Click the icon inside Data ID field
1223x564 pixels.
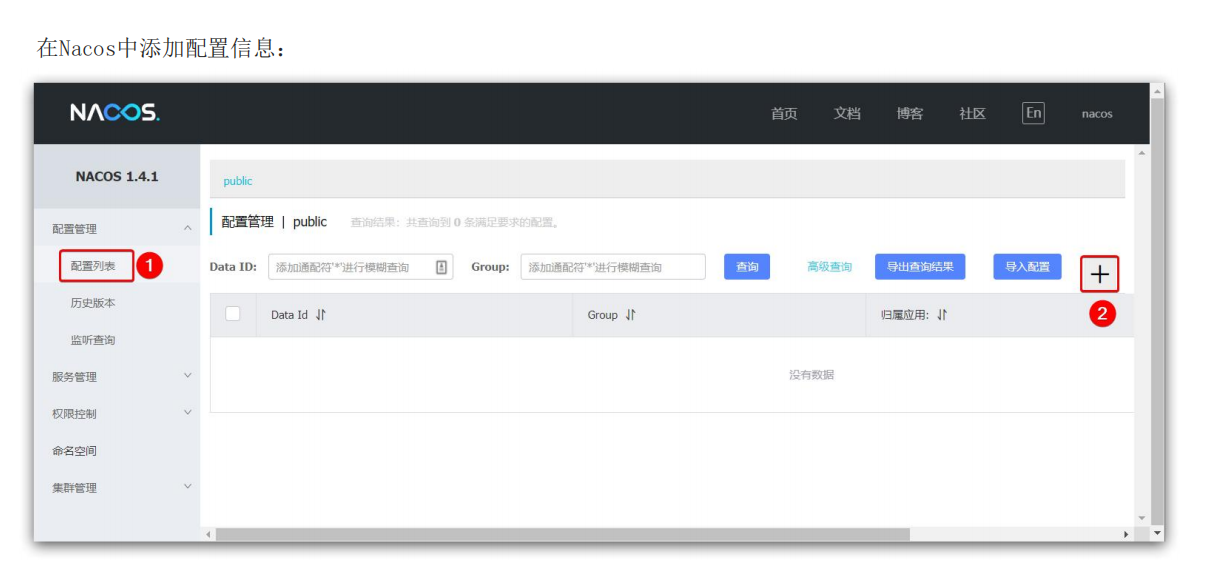coord(441,267)
